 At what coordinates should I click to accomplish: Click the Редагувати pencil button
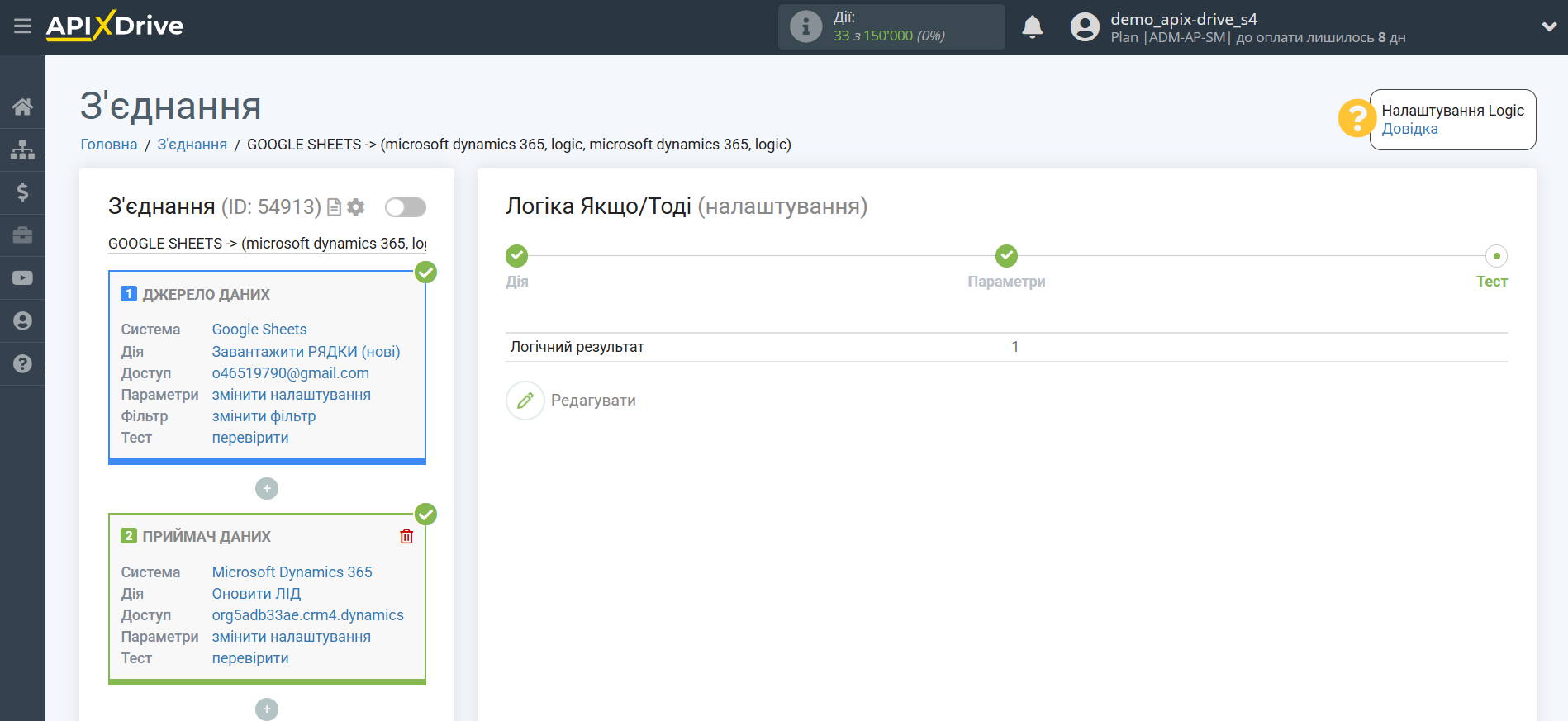coord(525,401)
